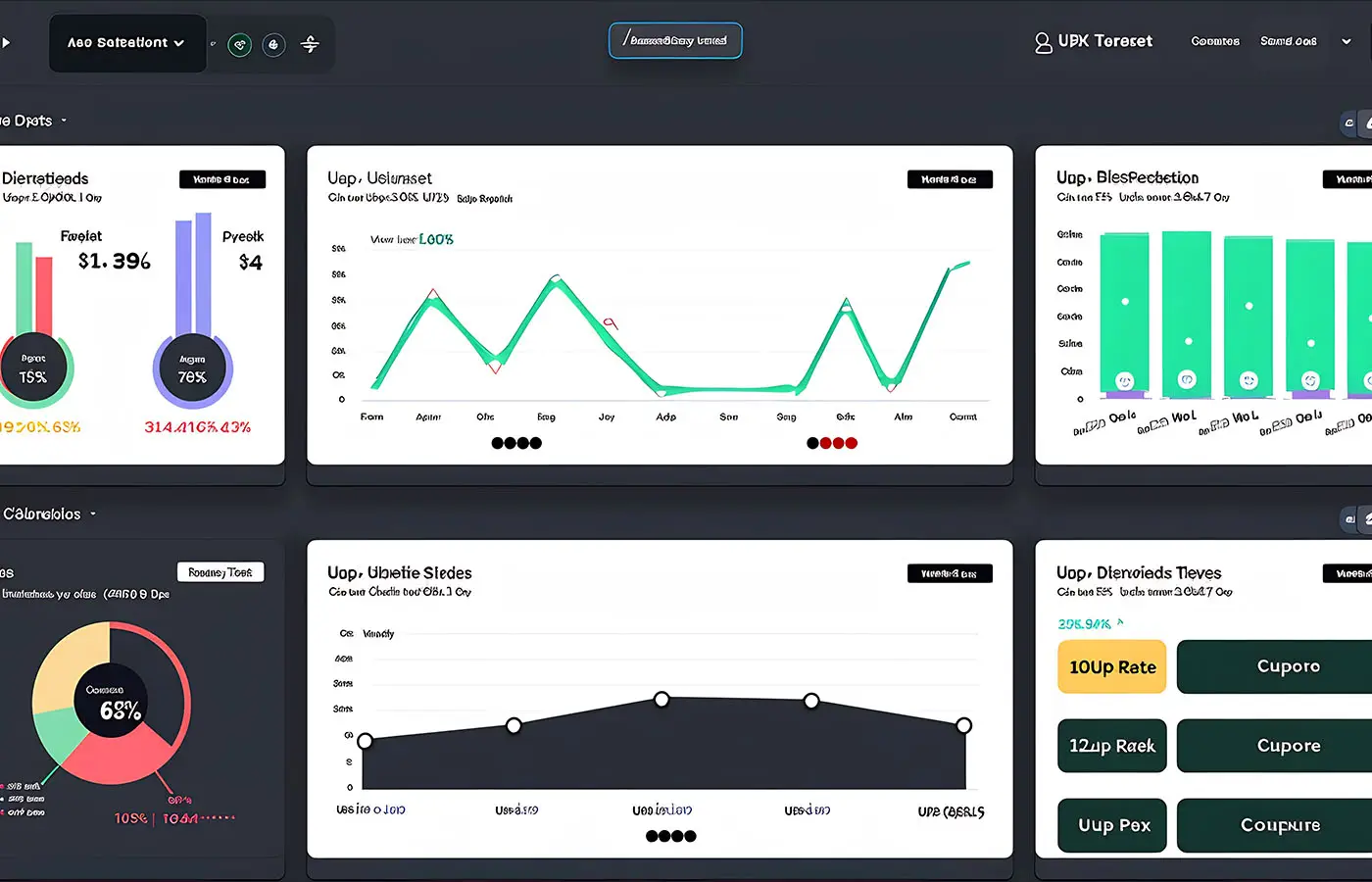1372x882 pixels.
Task: Expand the chevron menu at top-right
Action: pyautogui.click(x=1347, y=41)
